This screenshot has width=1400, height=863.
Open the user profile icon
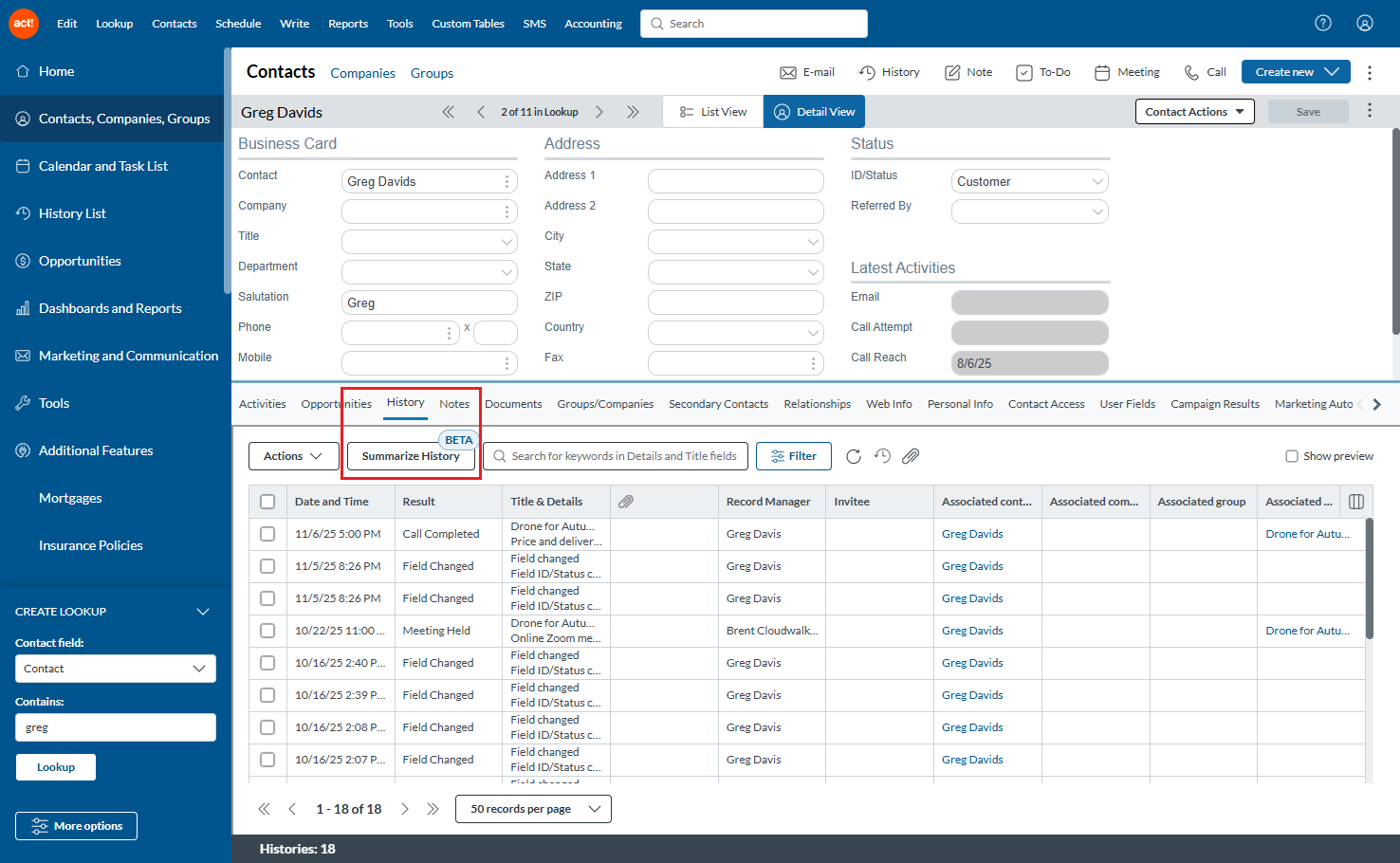click(1365, 23)
